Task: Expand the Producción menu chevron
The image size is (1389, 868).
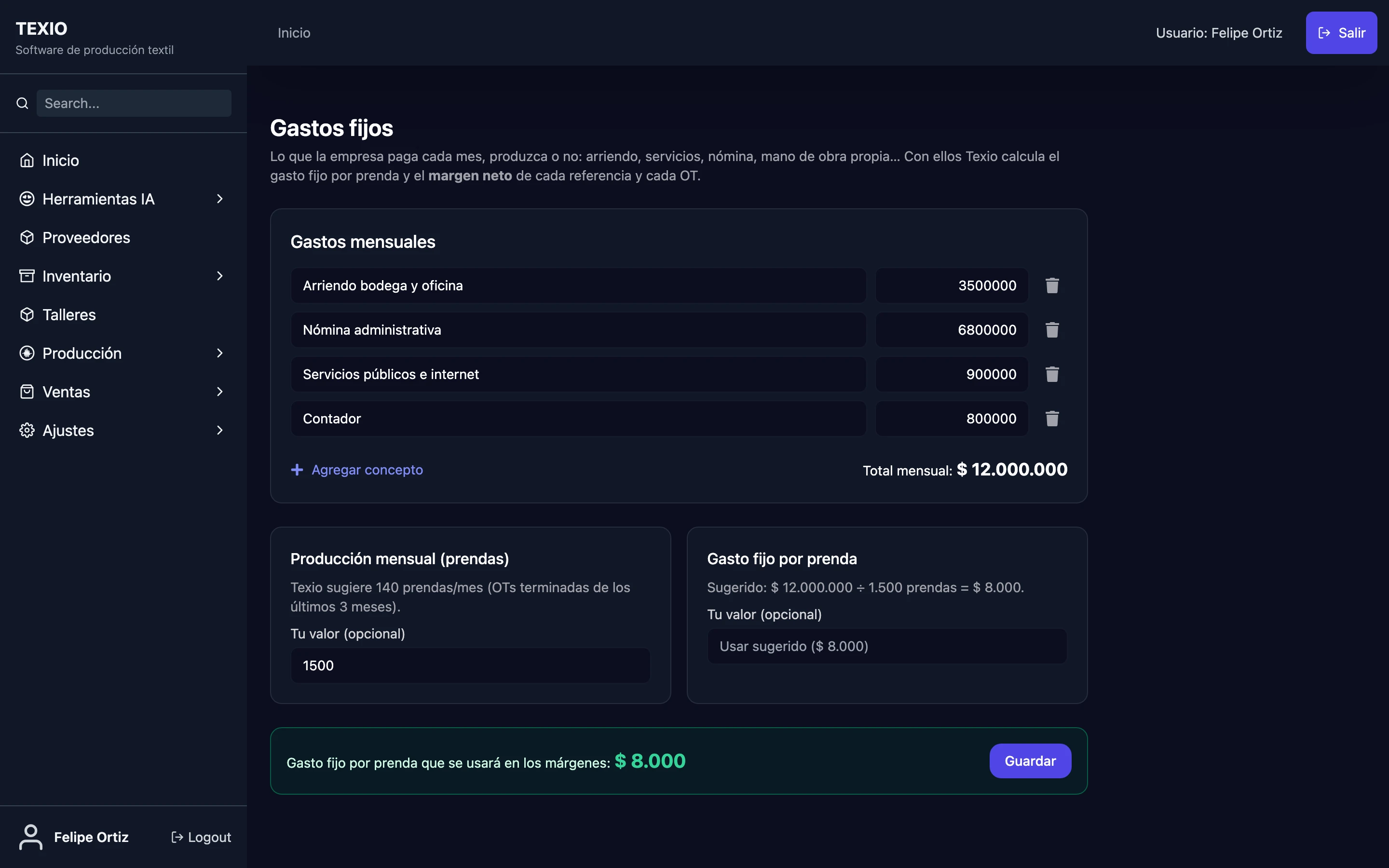Action: 219,353
